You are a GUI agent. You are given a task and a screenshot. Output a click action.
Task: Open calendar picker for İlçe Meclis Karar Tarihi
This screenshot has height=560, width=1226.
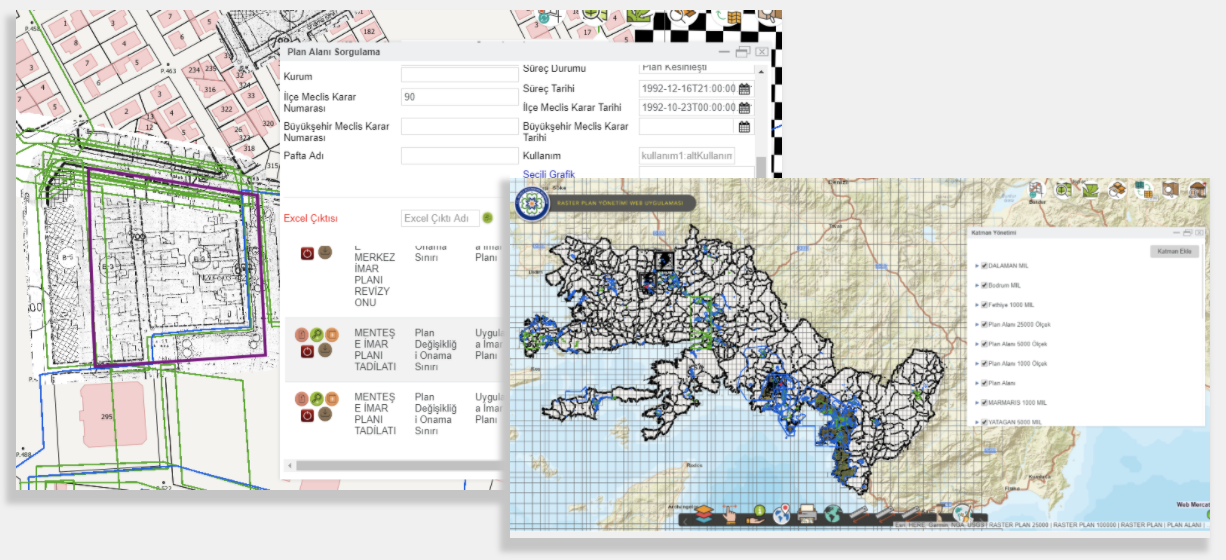coord(744,107)
